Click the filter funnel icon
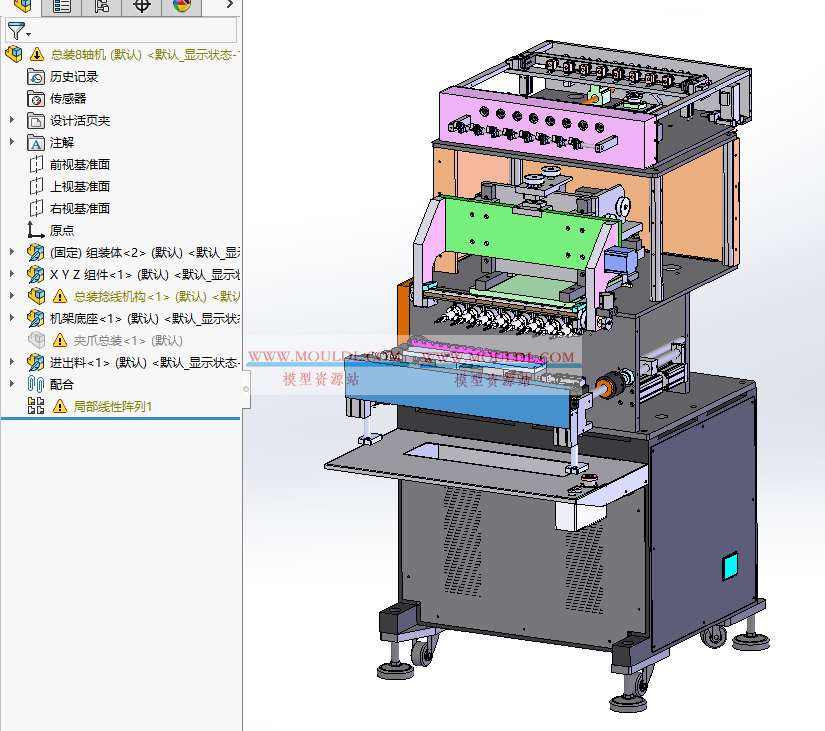Screen dimensions: 825x731 click(x=16, y=29)
